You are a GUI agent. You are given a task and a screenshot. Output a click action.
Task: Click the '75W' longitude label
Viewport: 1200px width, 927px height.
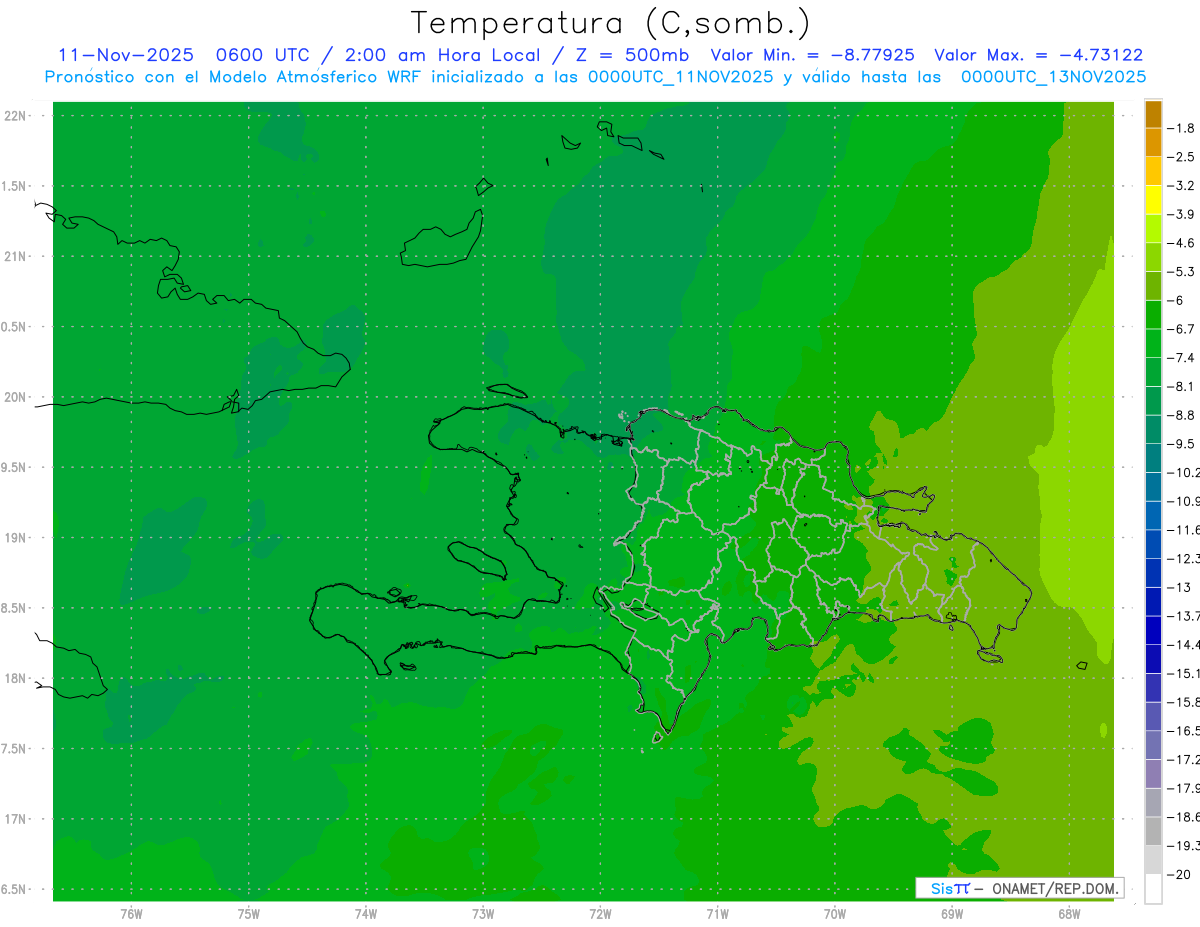click(248, 913)
